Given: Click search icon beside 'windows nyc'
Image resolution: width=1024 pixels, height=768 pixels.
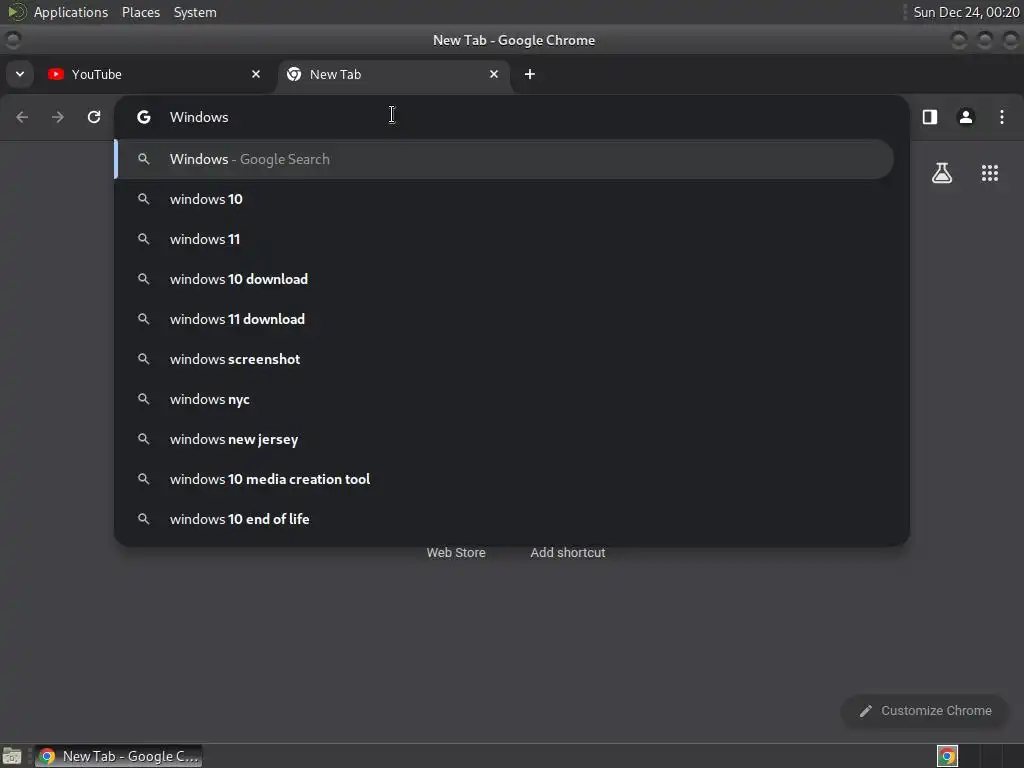Looking at the screenshot, I should tap(144, 399).
